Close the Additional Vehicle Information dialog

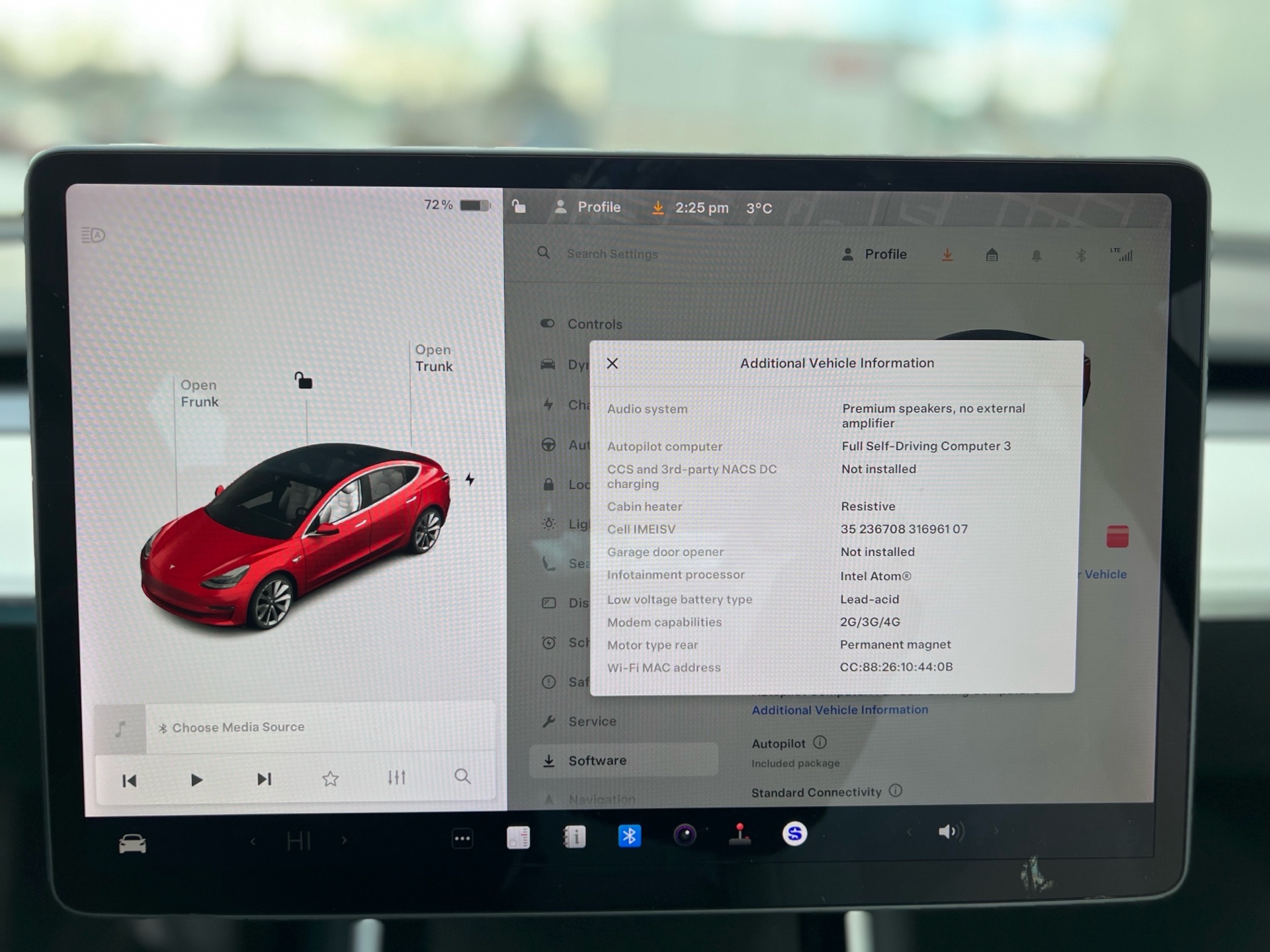coord(613,364)
